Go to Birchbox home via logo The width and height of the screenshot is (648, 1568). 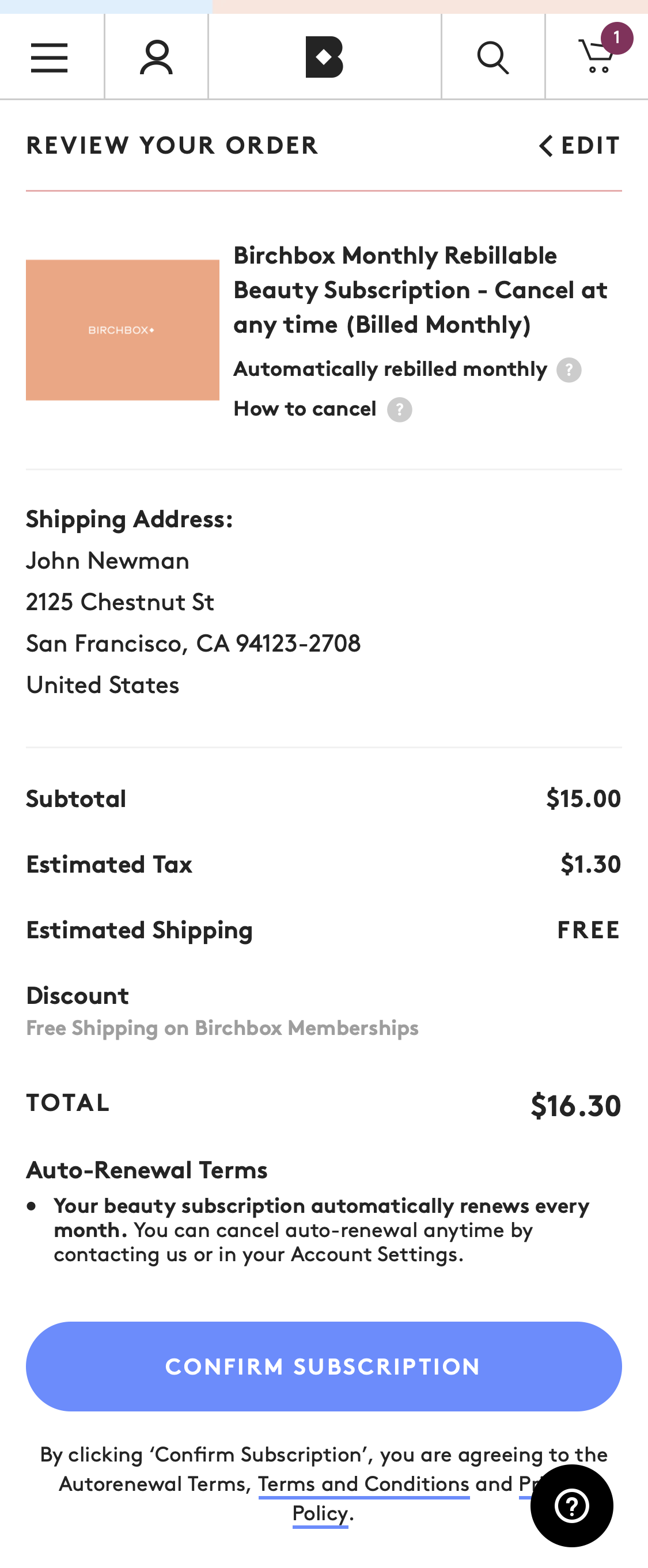(x=324, y=57)
